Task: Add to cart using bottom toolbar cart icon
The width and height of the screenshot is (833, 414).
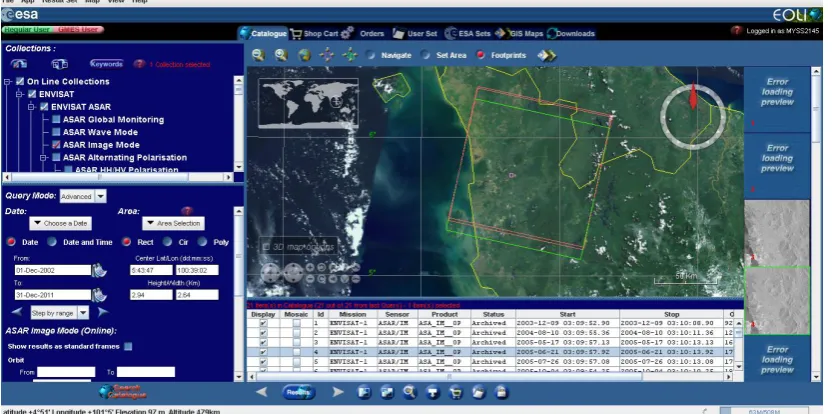Action: [x=456, y=393]
